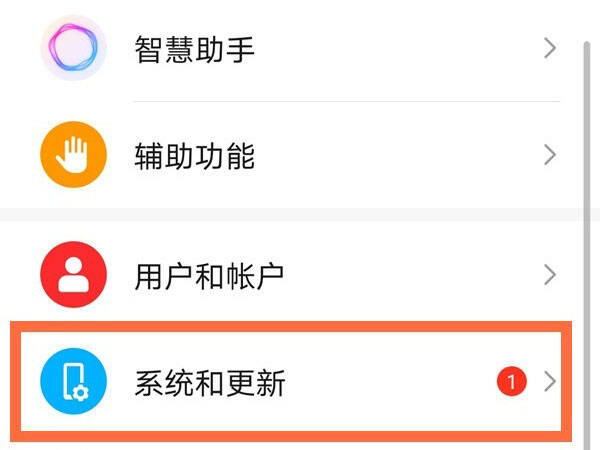Open 用户和帐户 using its chevron arrow
600x450 pixels.
point(550,275)
